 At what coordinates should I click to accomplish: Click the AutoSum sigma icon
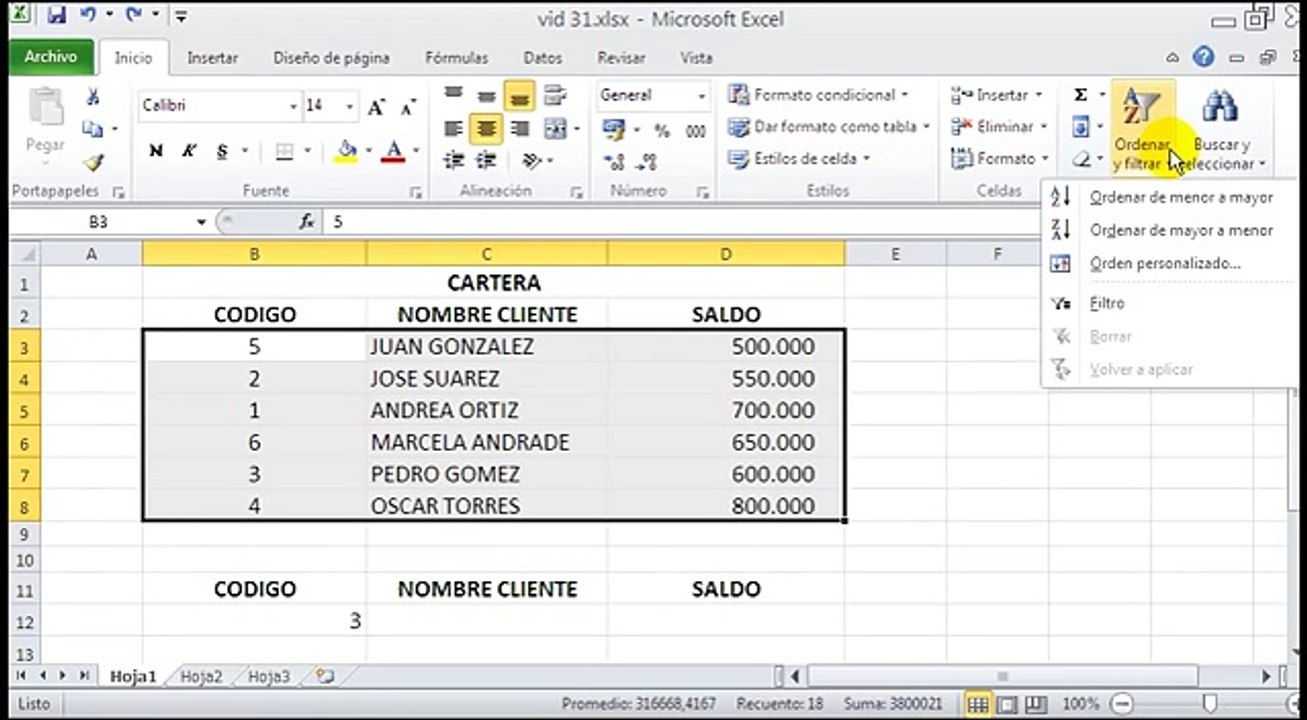click(1081, 95)
